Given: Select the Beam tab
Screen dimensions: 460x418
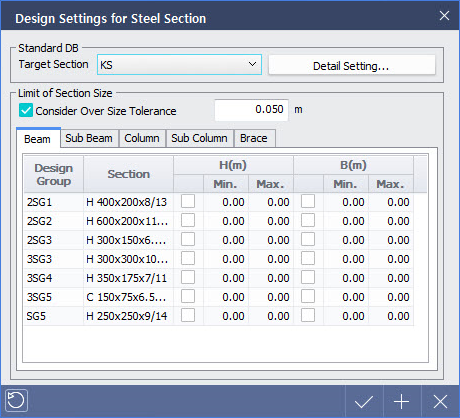Looking at the screenshot, I should [x=38, y=139].
